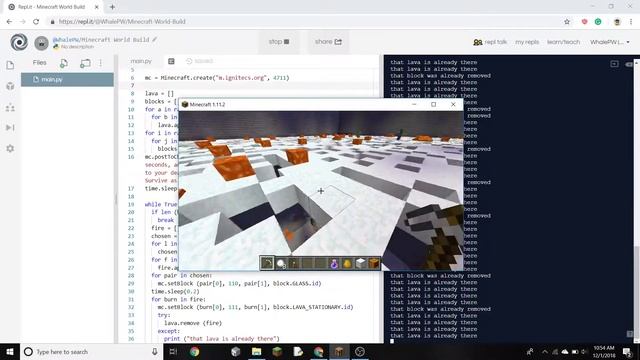640x360 pixels.
Task: Stop the running repl
Action: tap(279, 42)
